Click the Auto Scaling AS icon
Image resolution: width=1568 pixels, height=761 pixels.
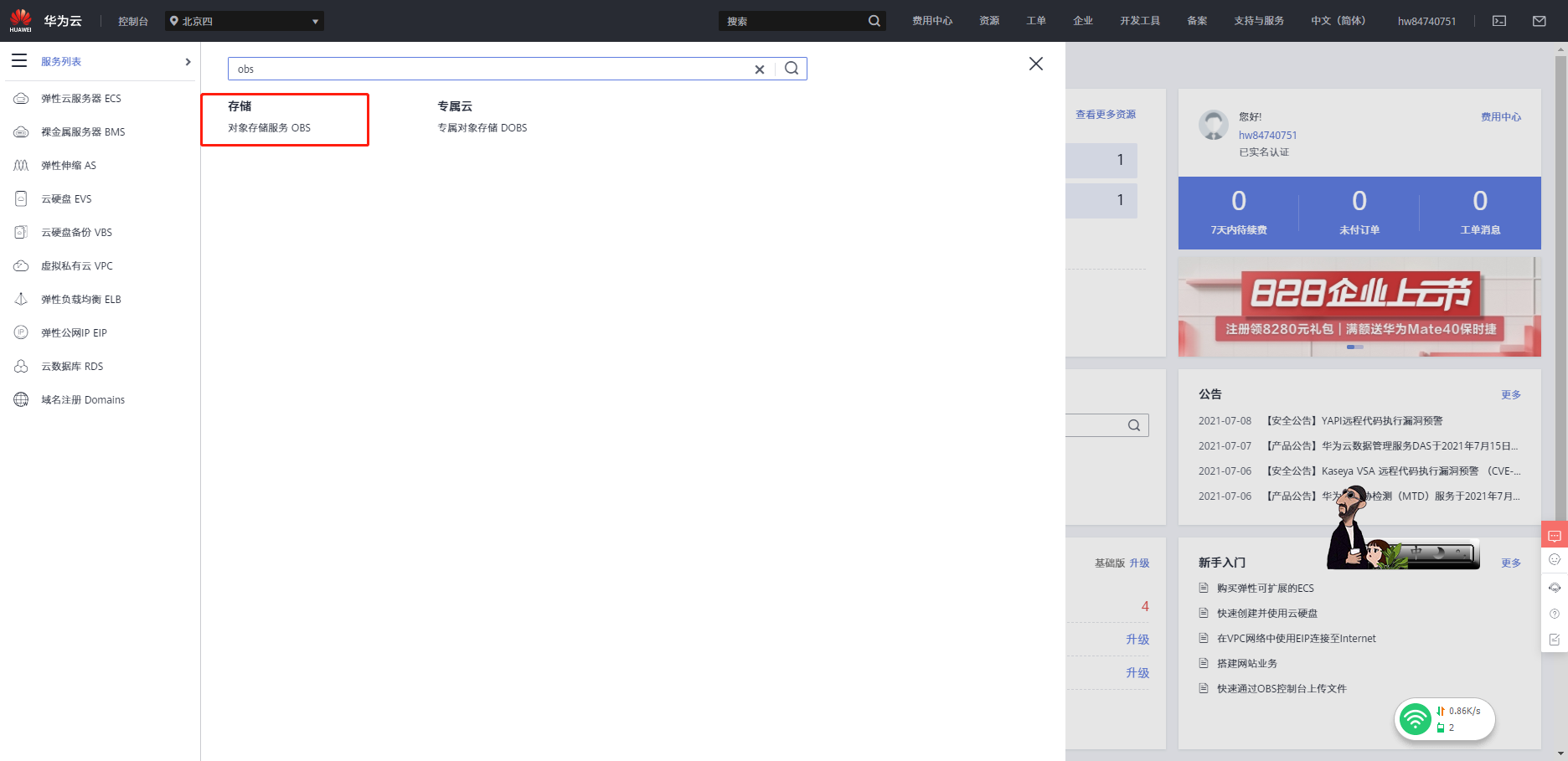(21, 166)
